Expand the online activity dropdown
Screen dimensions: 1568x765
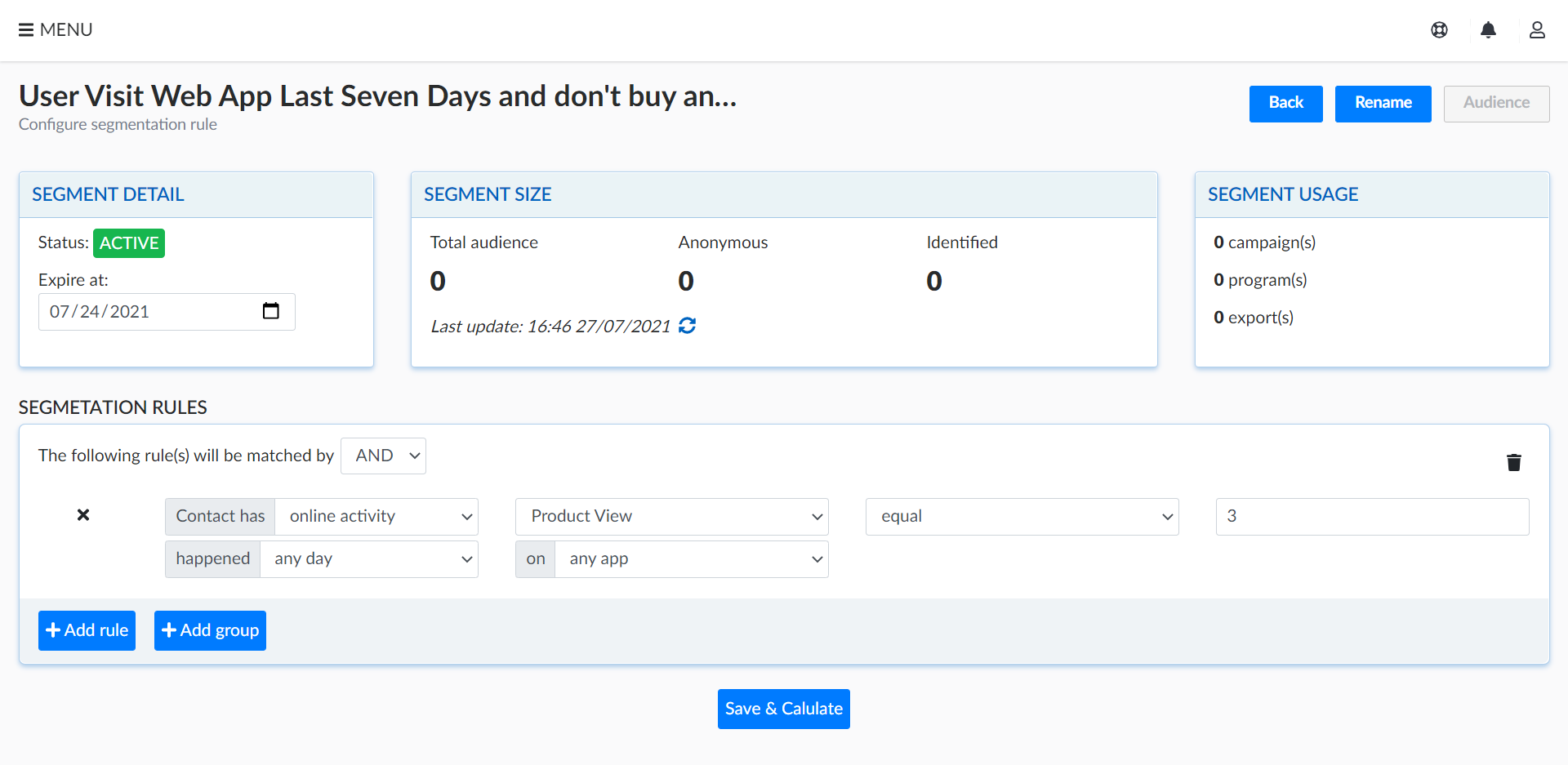(x=376, y=517)
